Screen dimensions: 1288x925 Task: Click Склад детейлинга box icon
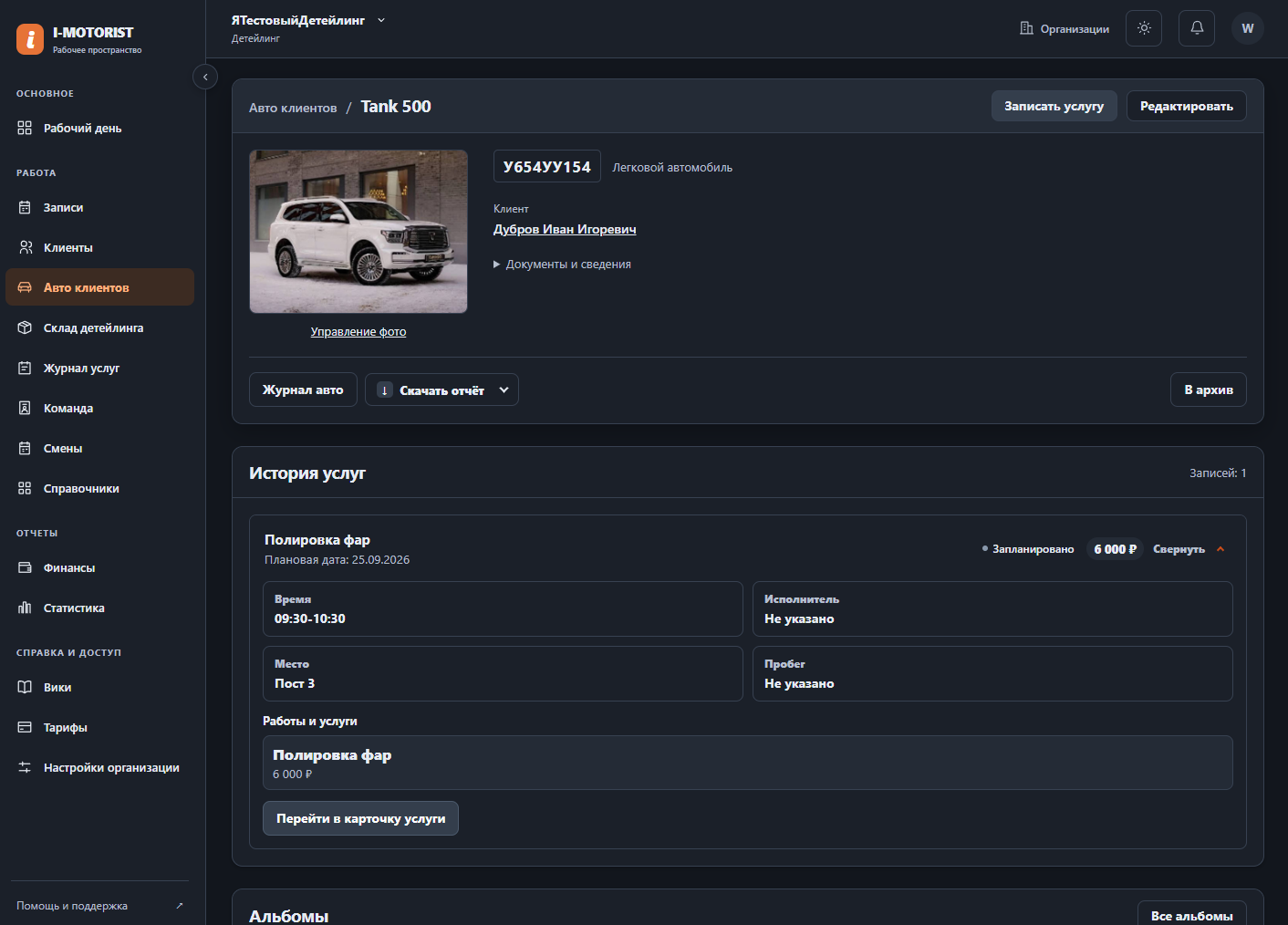(25, 327)
